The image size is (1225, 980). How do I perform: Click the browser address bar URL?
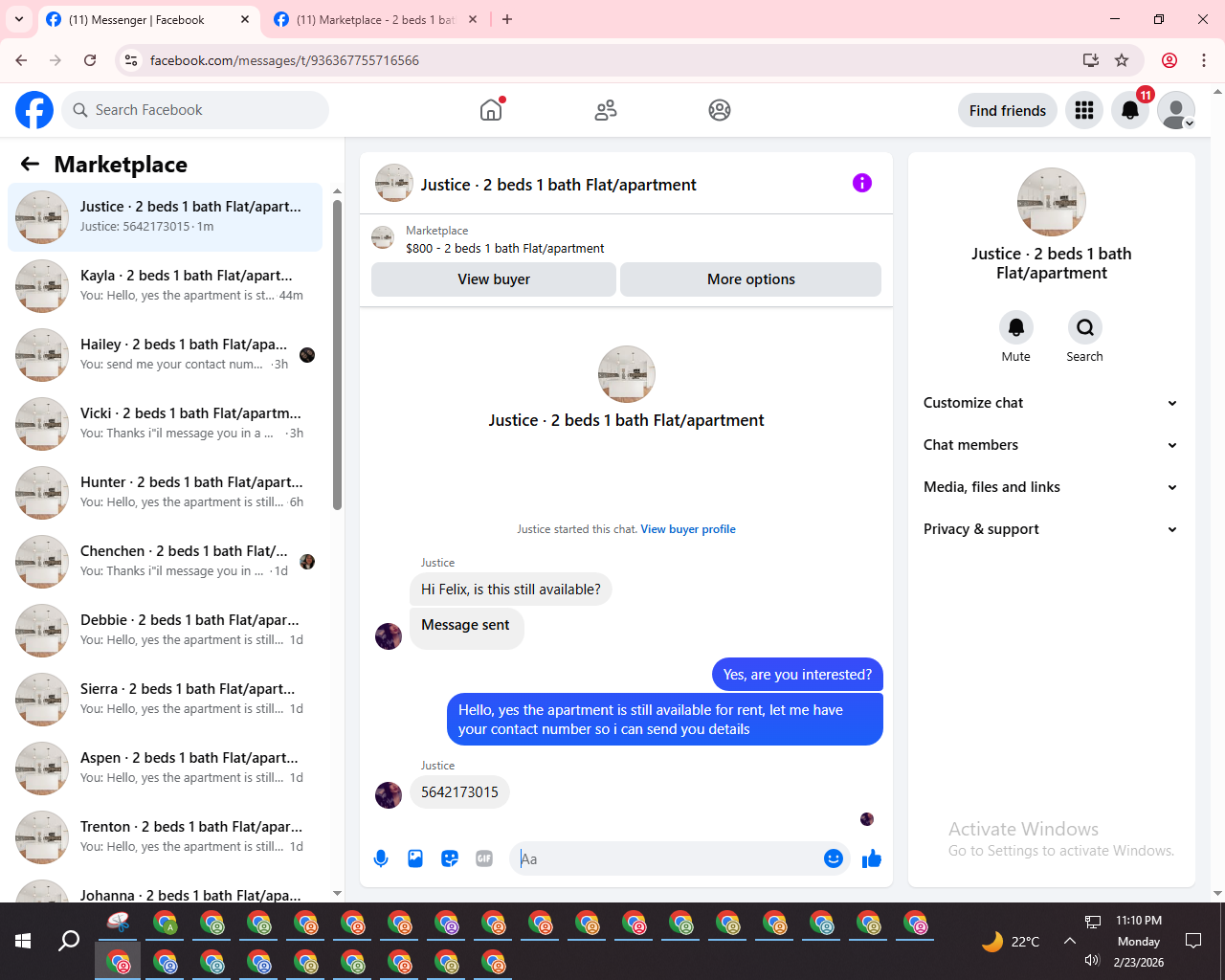[x=284, y=60]
